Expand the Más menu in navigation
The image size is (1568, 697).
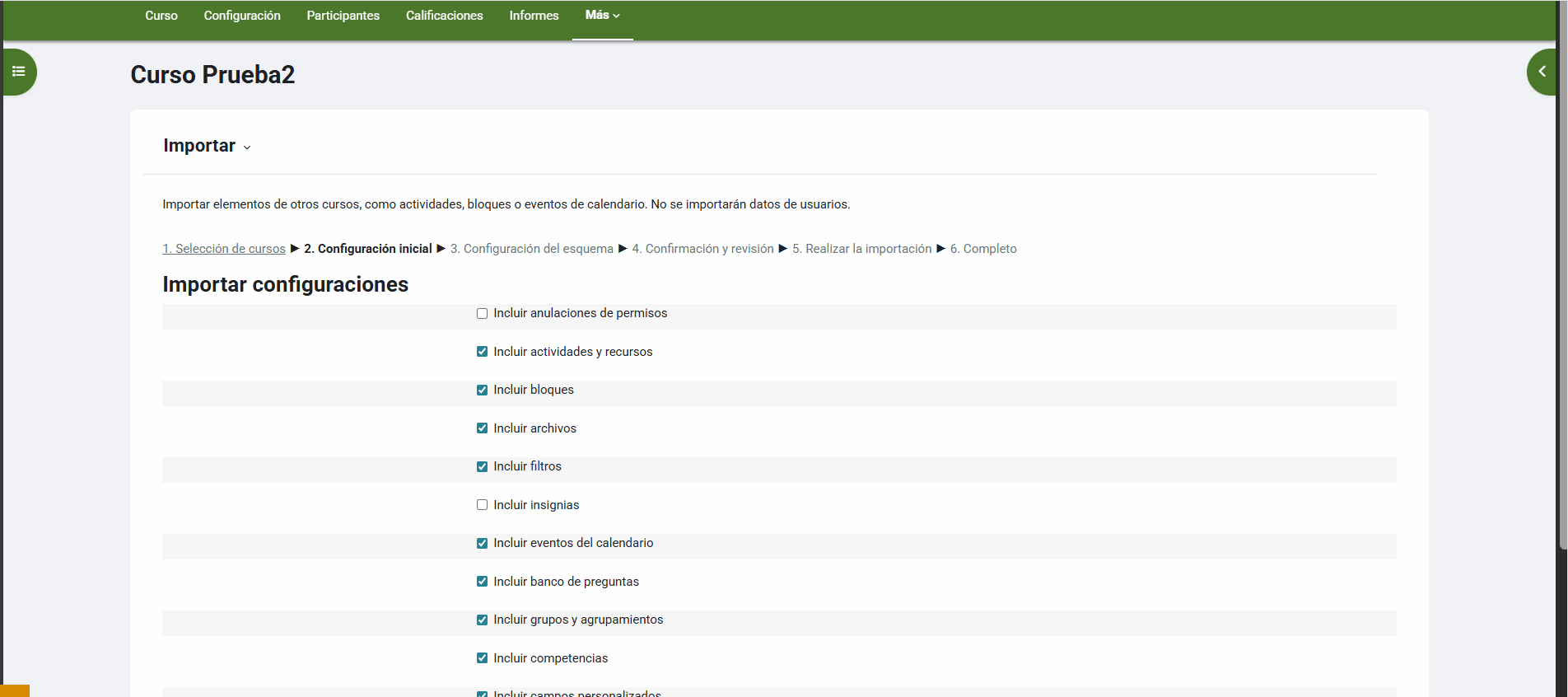pyautogui.click(x=602, y=16)
